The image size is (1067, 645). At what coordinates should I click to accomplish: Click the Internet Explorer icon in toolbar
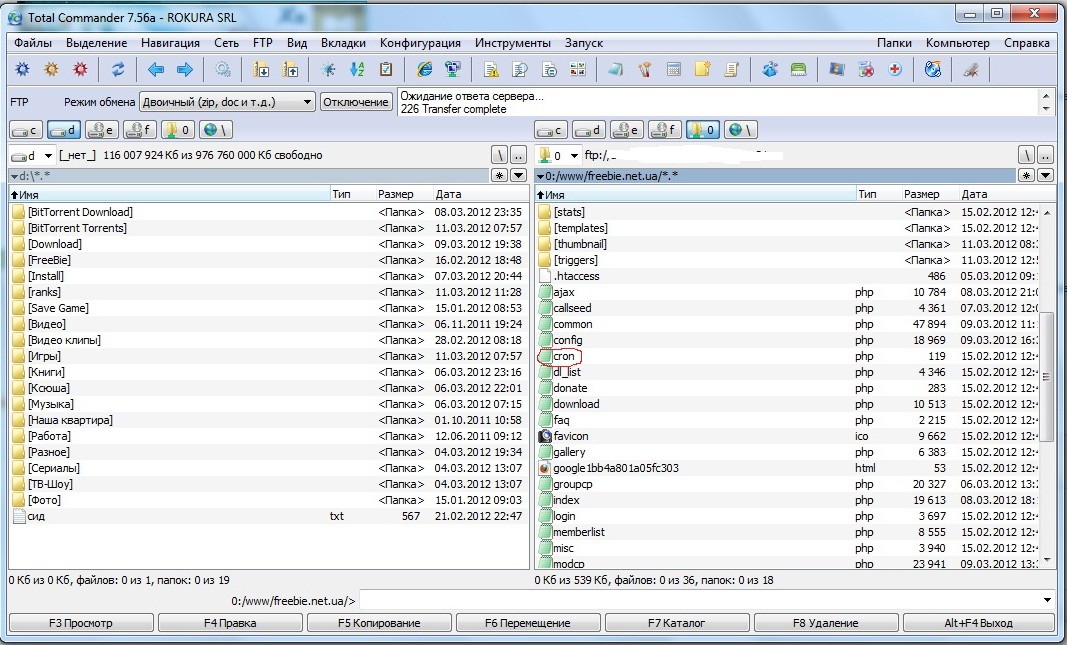[425, 70]
